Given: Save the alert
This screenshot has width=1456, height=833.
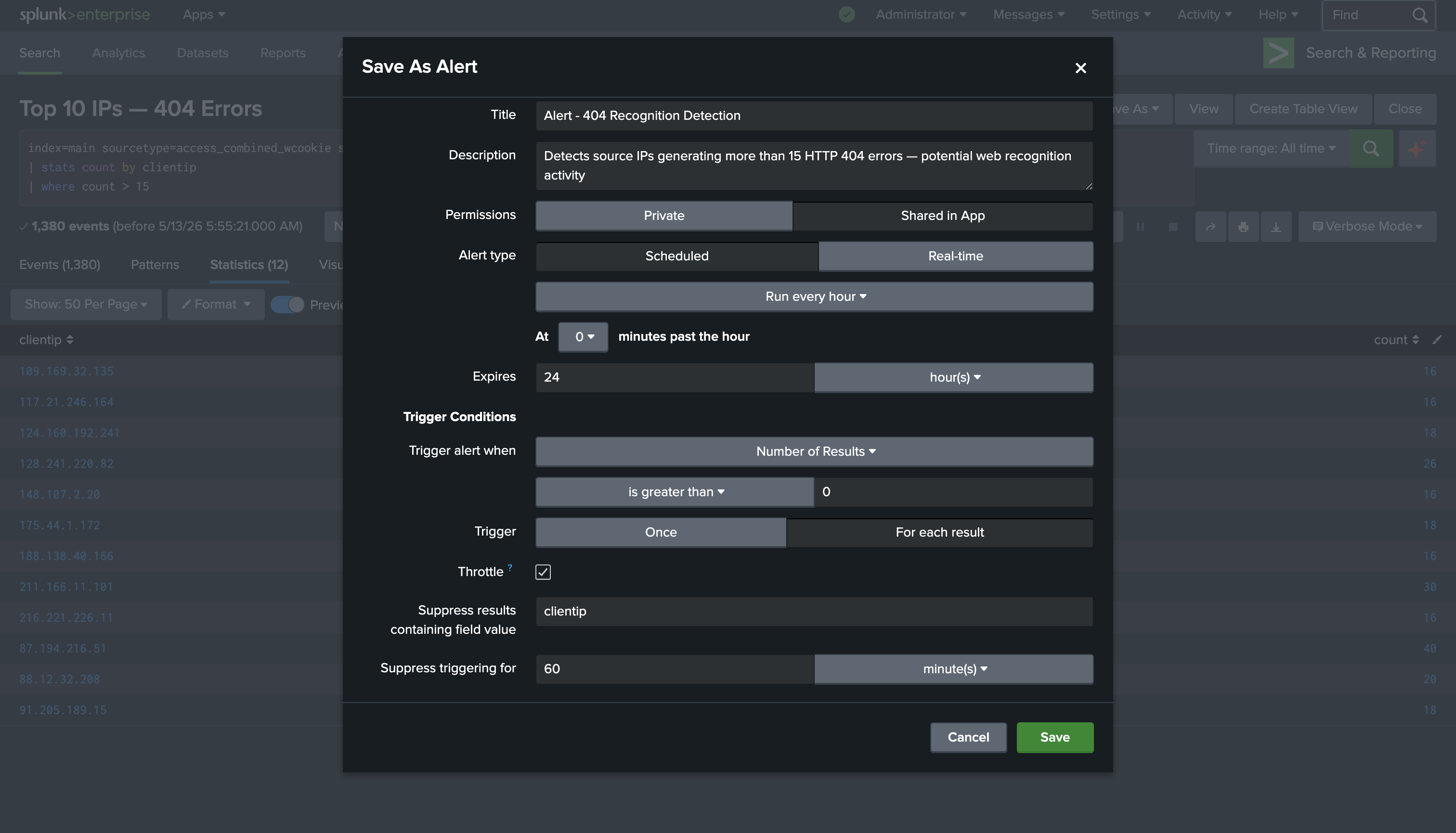Looking at the screenshot, I should coord(1054,737).
